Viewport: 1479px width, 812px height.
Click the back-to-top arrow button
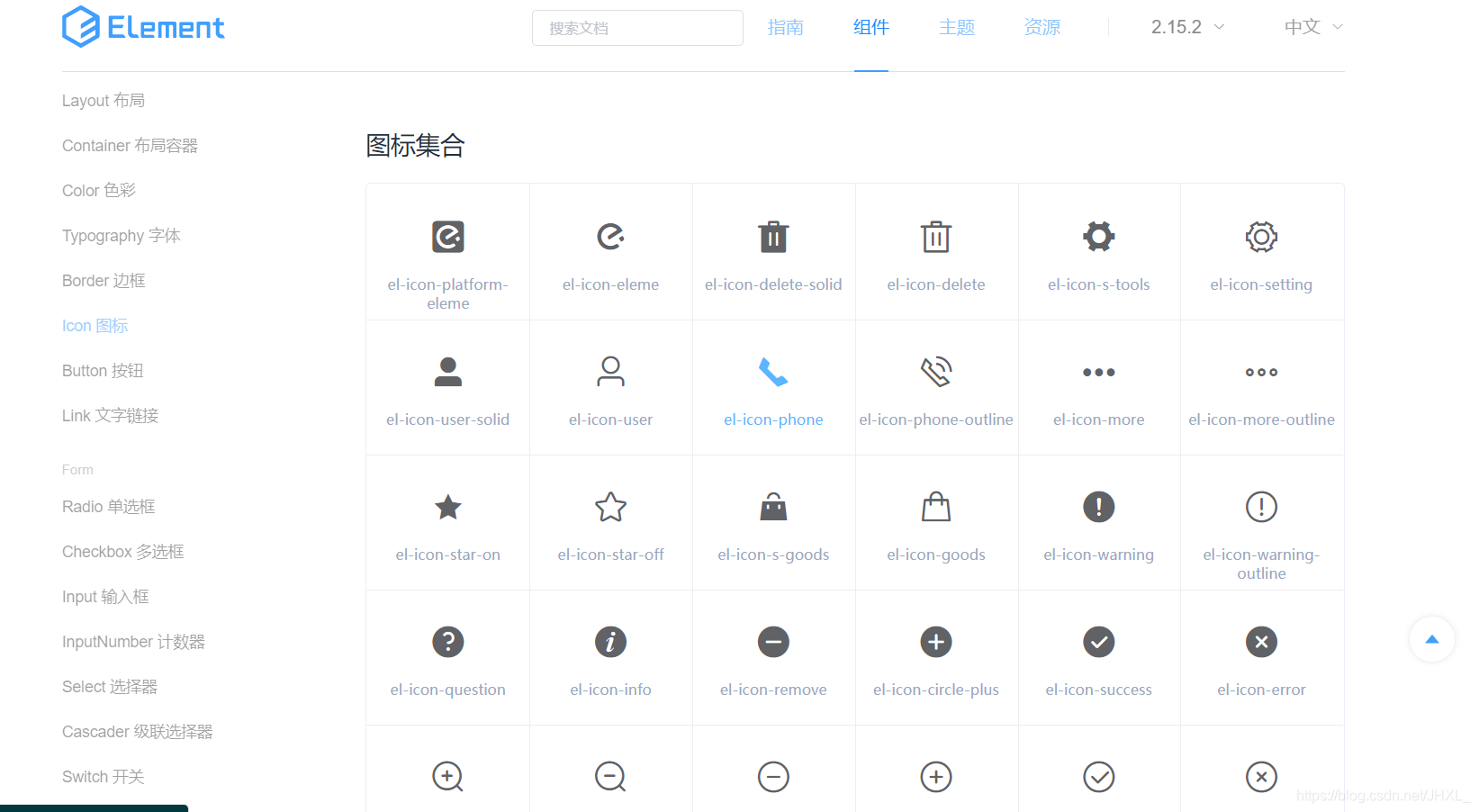tap(1432, 639)
